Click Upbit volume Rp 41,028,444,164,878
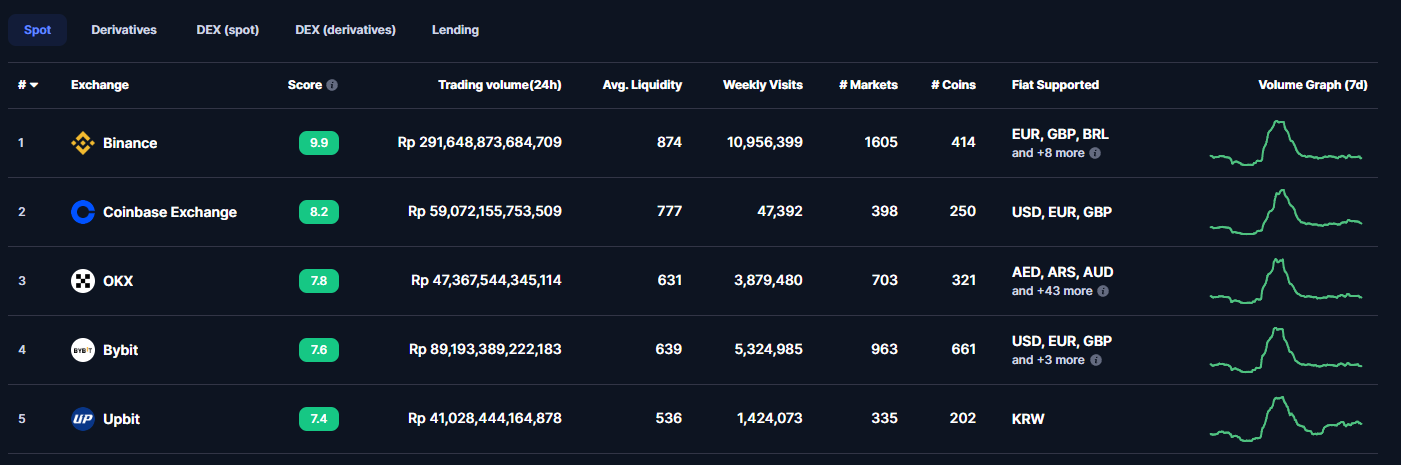This screenshot has width=1401, height=465. (485, 419)
